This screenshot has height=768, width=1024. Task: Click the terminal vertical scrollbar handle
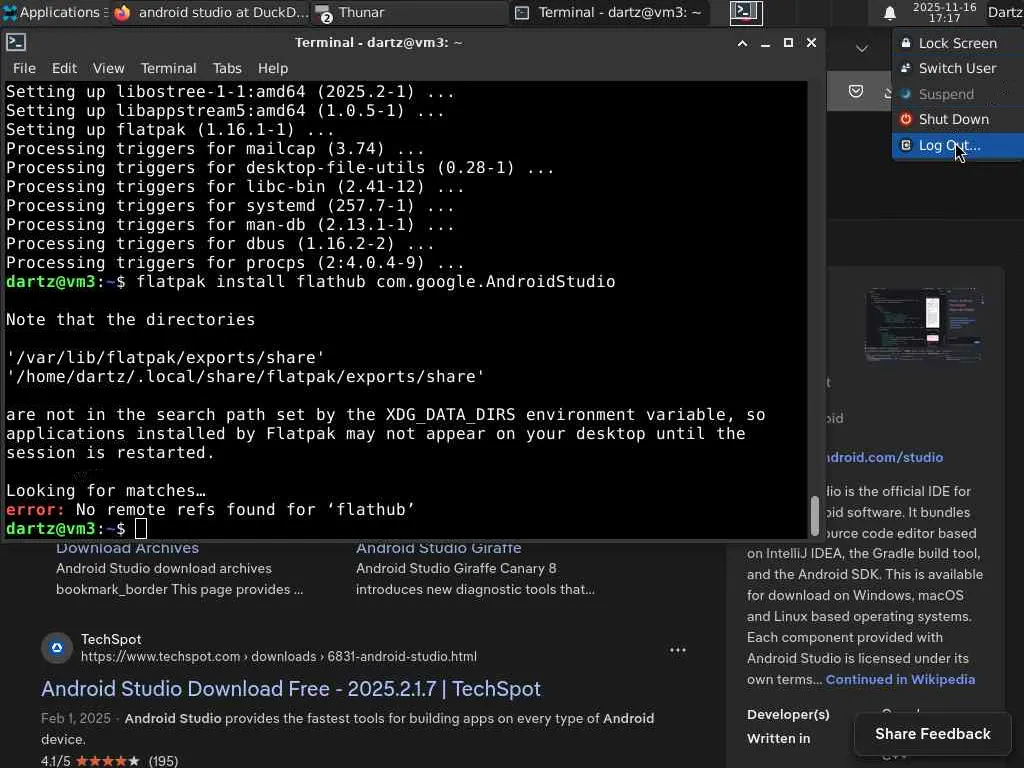click(814, 515)
